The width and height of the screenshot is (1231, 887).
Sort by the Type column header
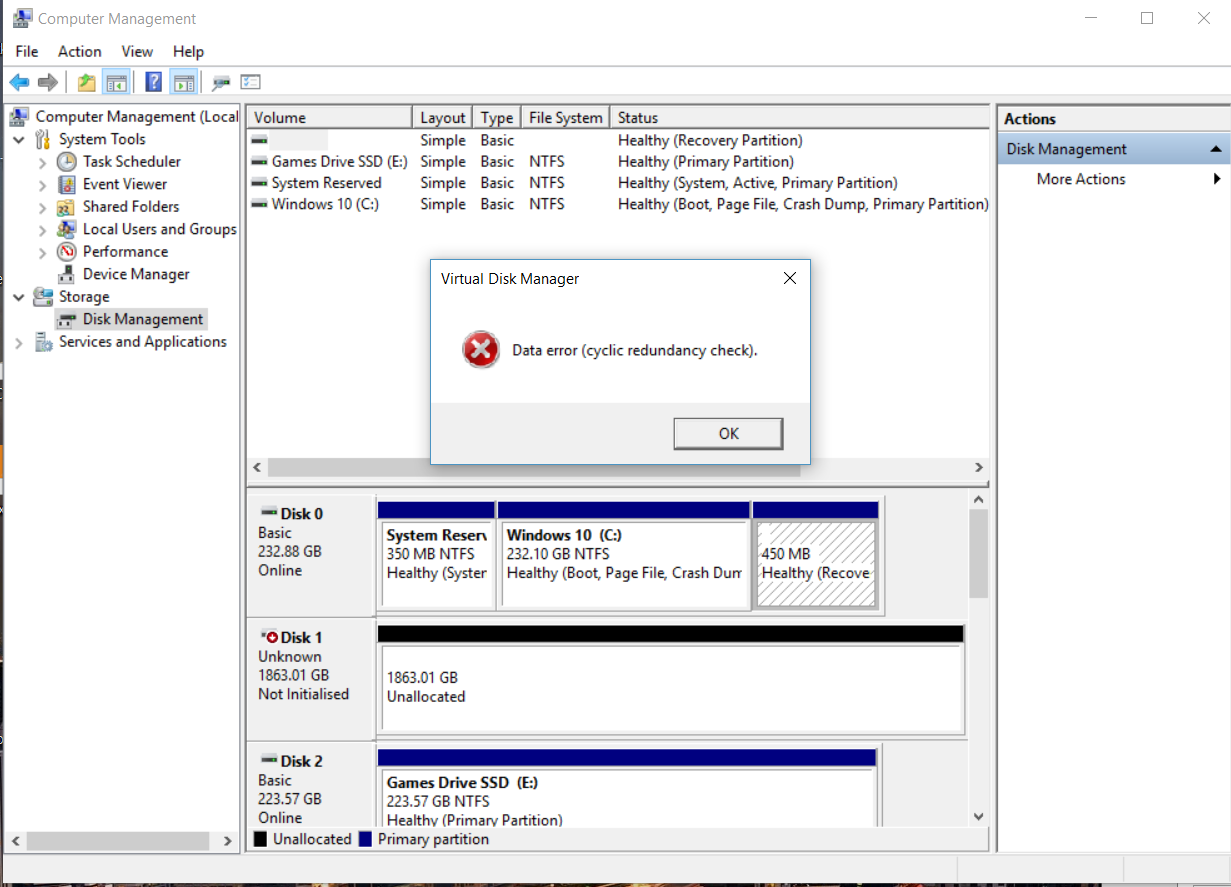(497, 117)
